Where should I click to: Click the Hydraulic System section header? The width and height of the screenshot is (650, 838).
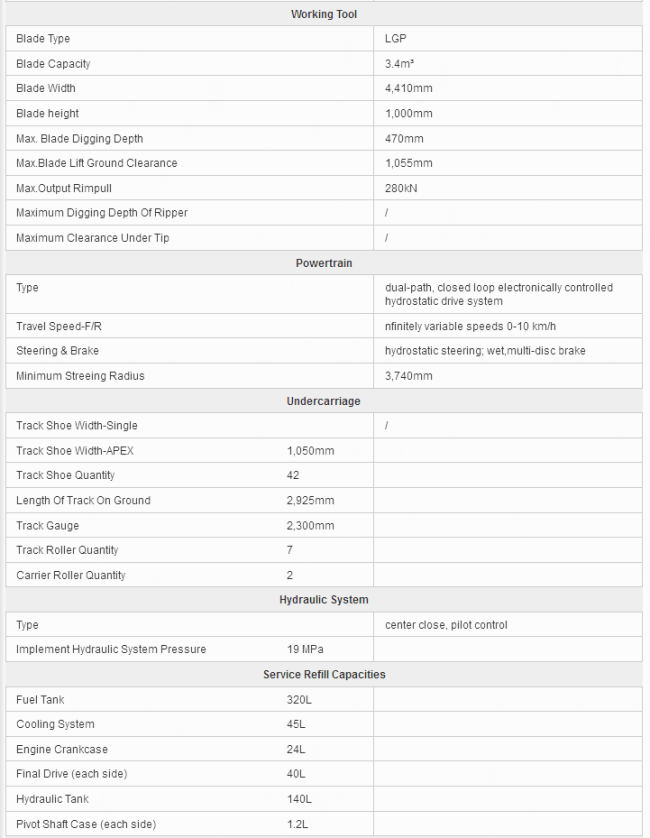(323, 600)
